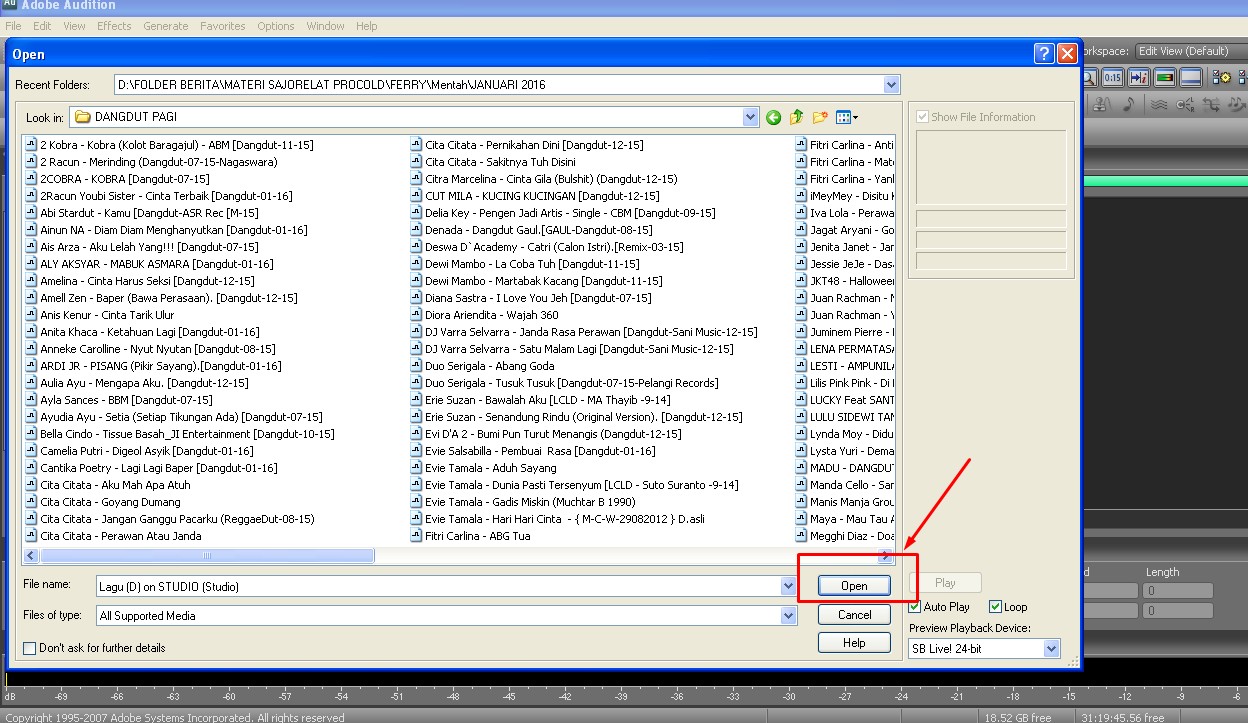1248x723 pixels.
Task: Click the file list horizontal scrollbar thumb
Action: [207, 556]
